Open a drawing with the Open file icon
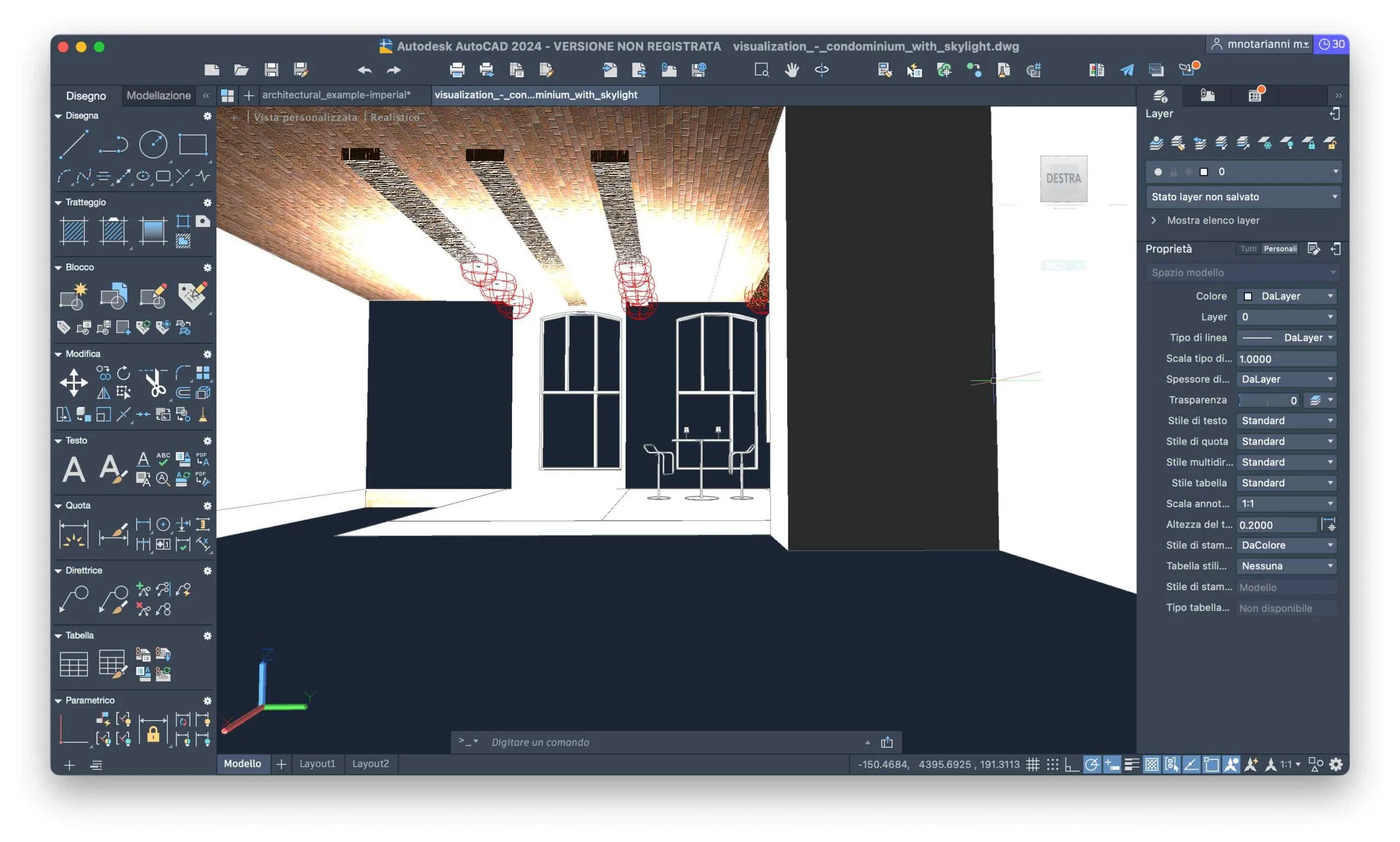Screen dimensions: 1400x842 click(242, 69)
